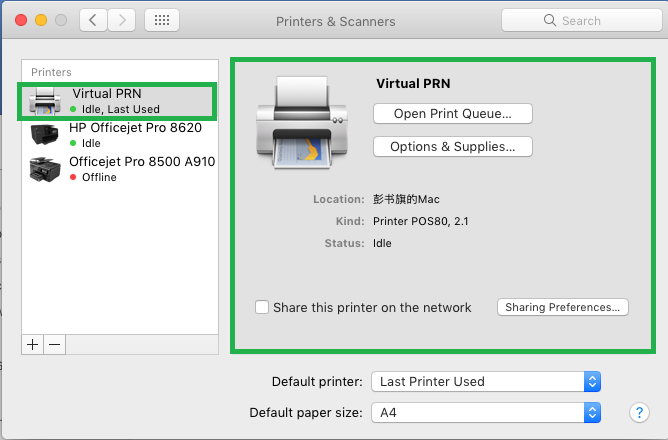
Task: Click the HP Officejet Pro 8620 printer icon
Action: tap(44, 135)
